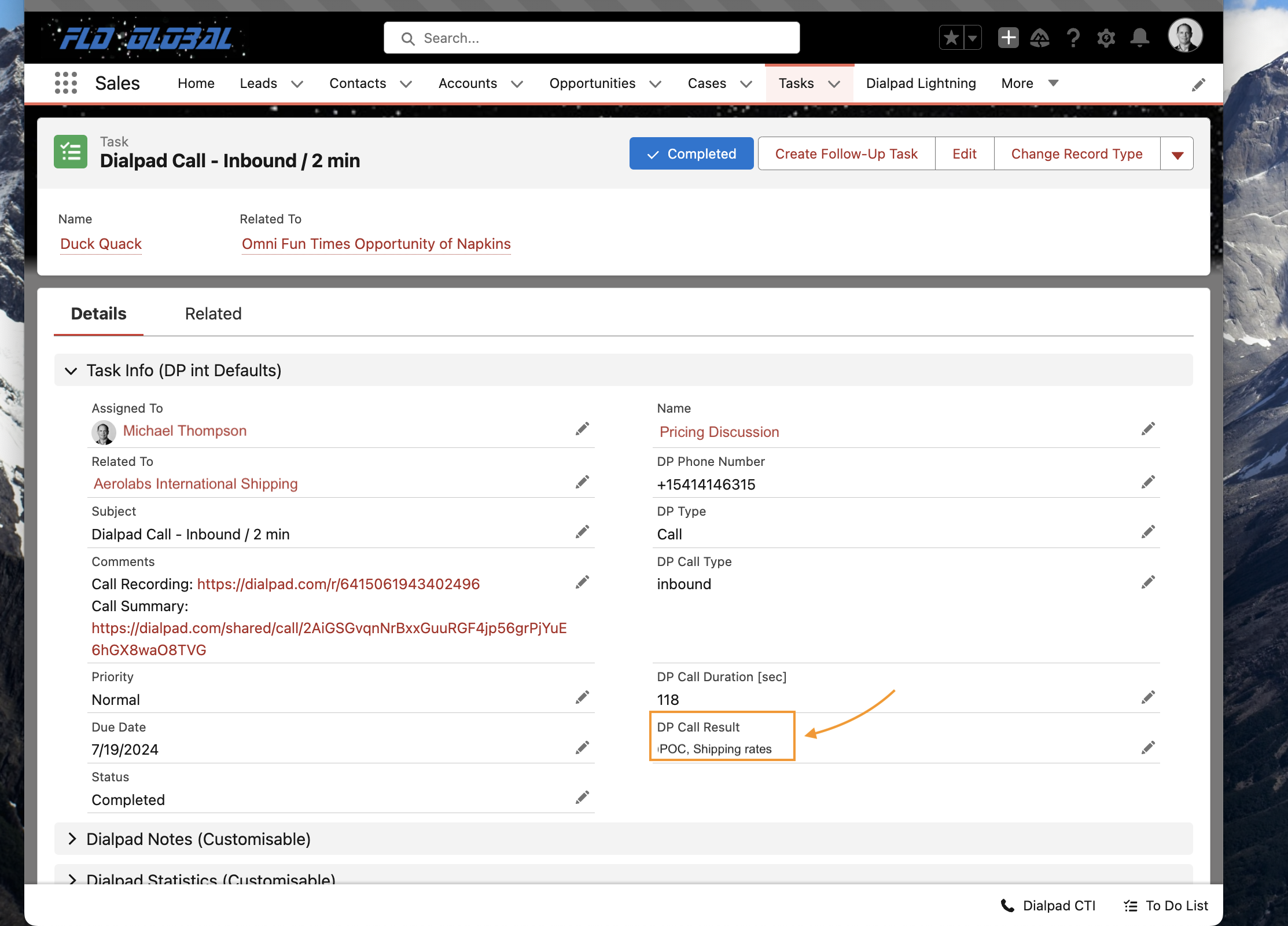Open Omni Fun Times Opportunity link

coord(376,244)
